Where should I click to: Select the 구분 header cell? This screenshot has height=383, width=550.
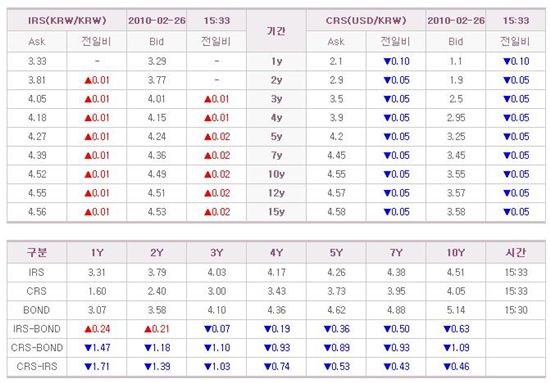tap(37, 253)
